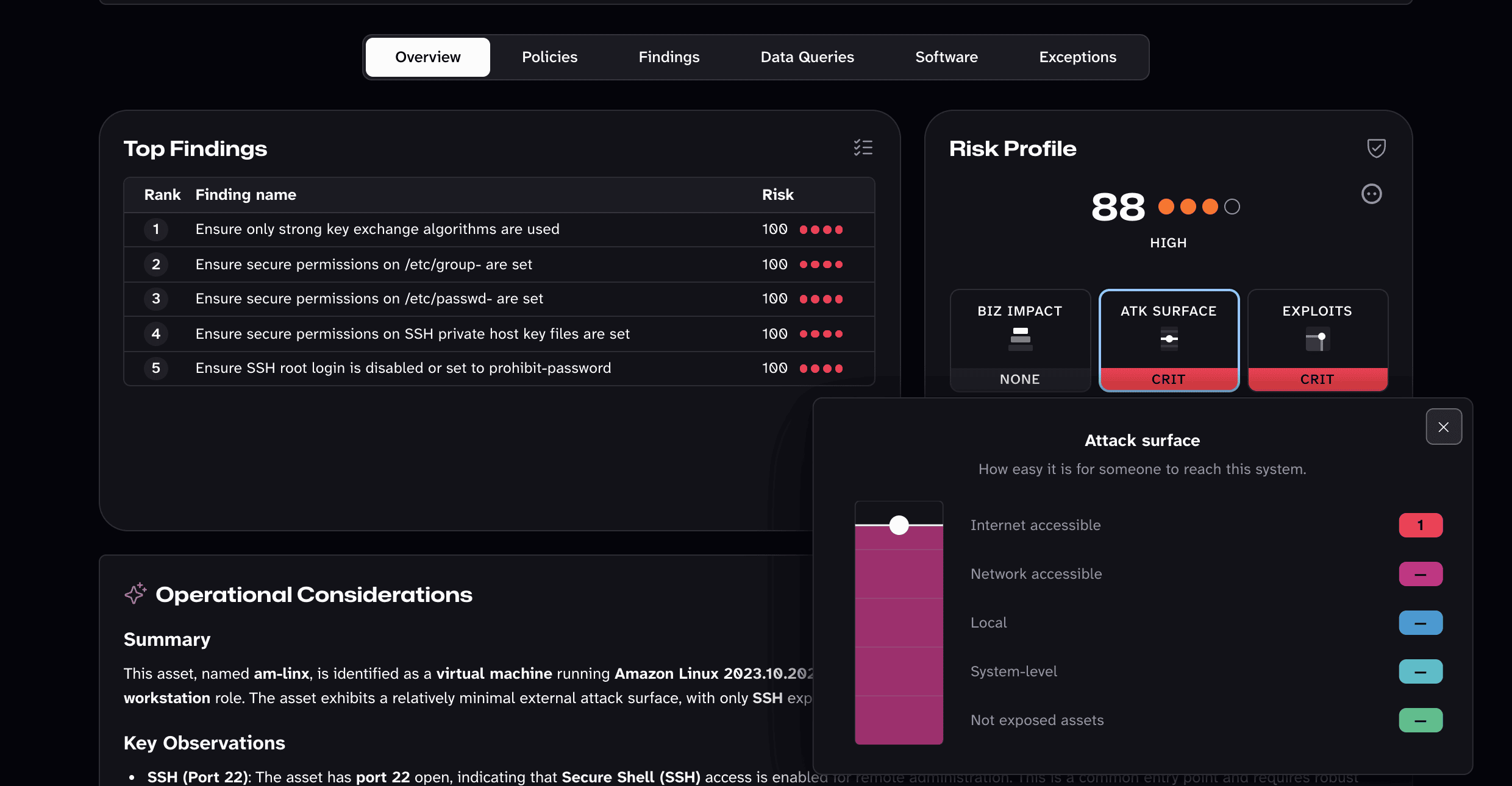Select the Software tab
The width and height of the screenshot is (1512, 786).
946,57
